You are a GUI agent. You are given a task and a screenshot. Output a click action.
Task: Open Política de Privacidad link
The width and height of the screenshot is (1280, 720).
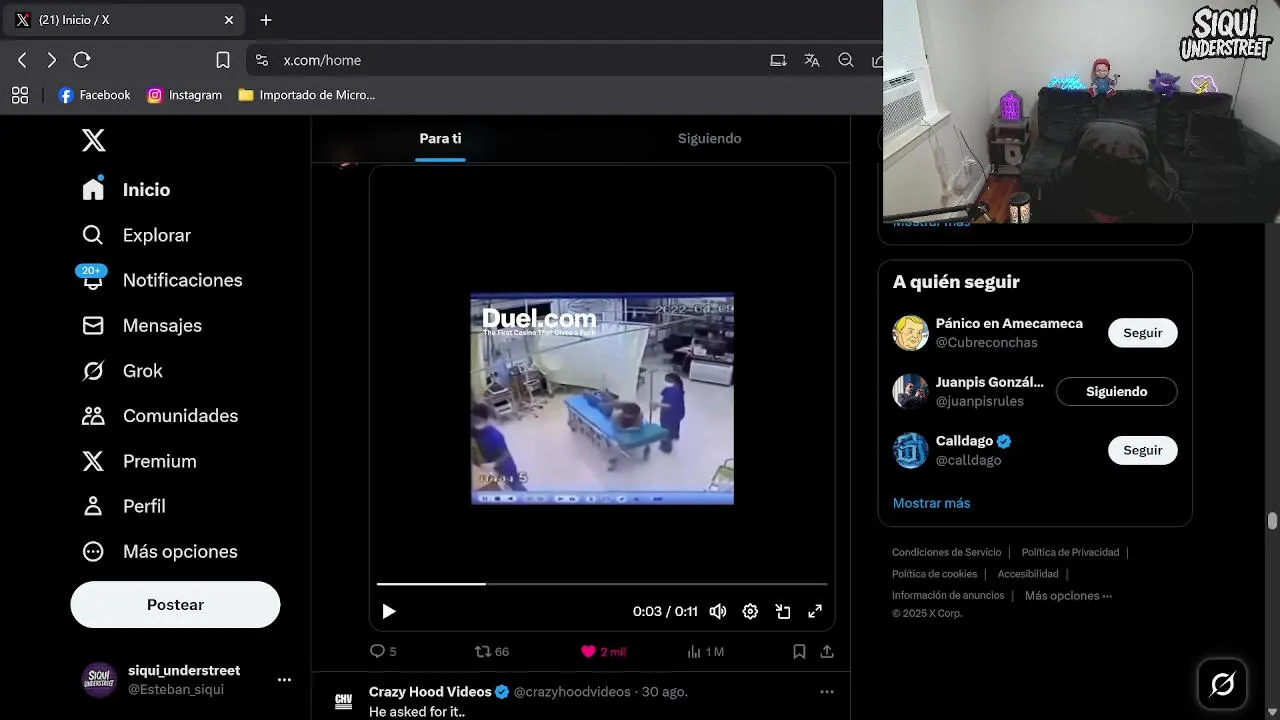[x=1070, y=552]
